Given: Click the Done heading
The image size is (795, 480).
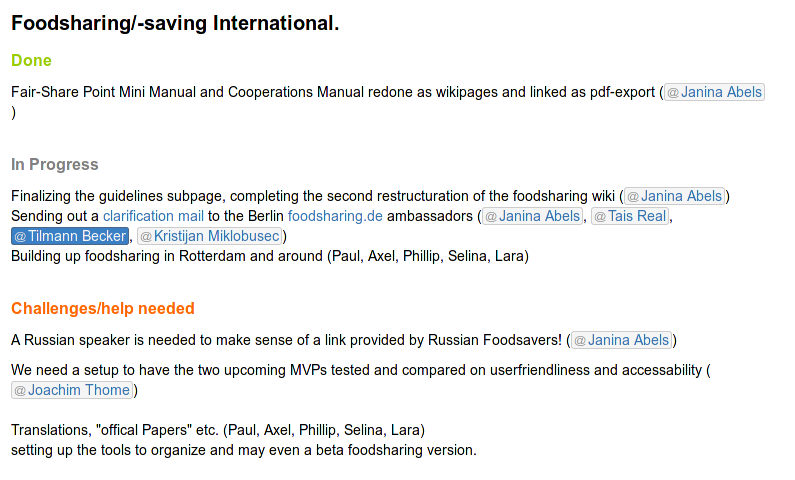Looking at the screenshot, I should click(x=31, y=60).
